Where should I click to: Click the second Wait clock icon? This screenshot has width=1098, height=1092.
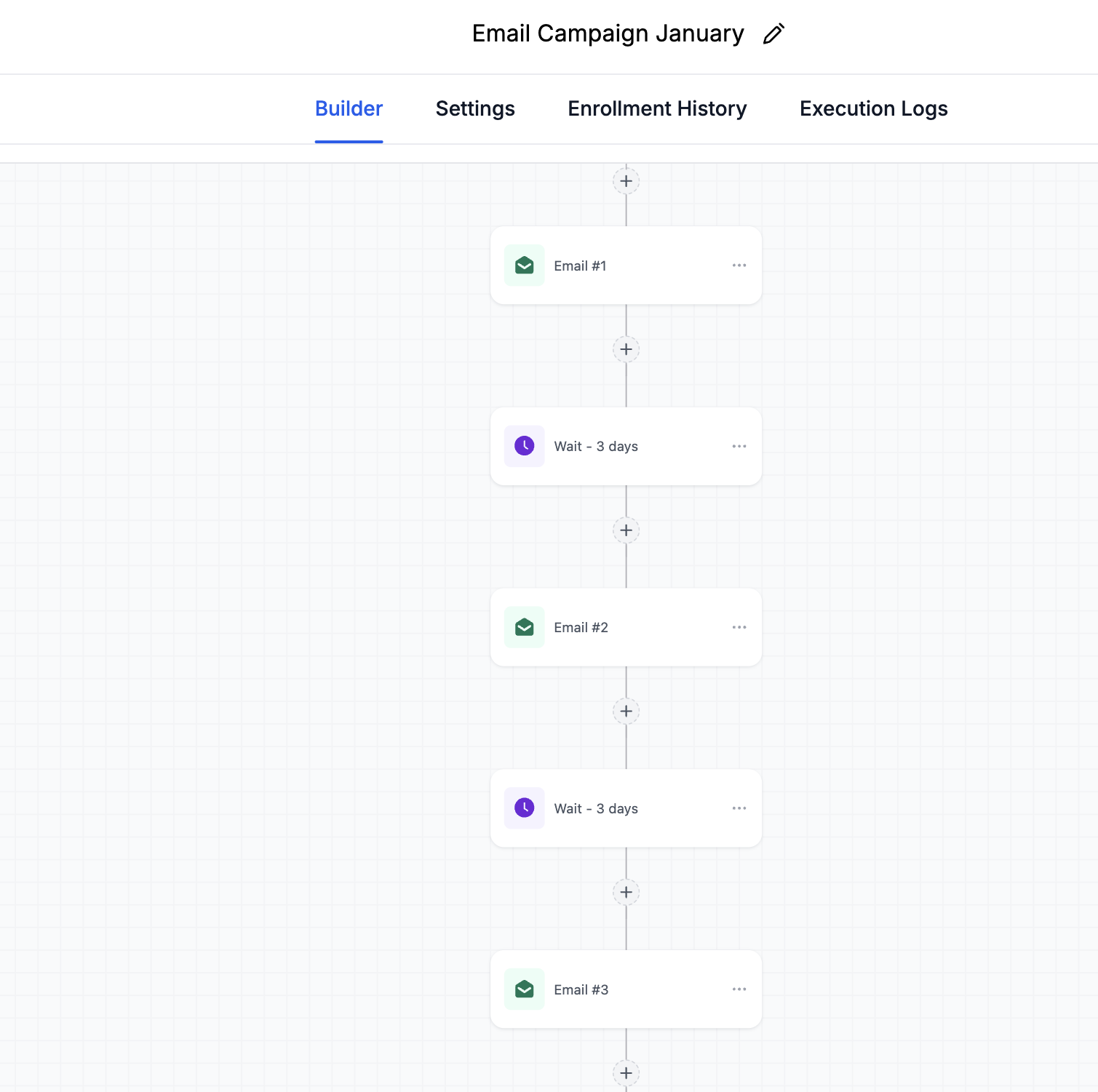(524, 808)
